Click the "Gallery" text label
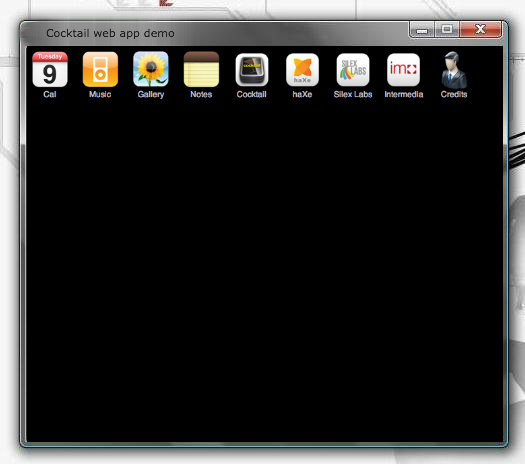The height and width of the screenshot is (464, 525). click(x=151, y=95)
